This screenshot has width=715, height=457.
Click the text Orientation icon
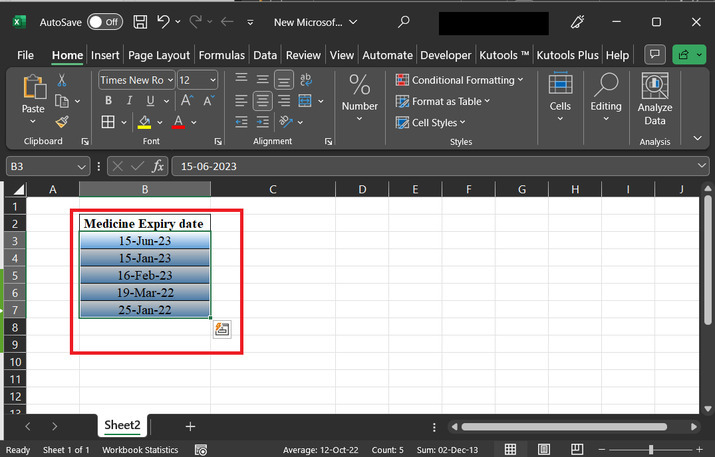286,122
